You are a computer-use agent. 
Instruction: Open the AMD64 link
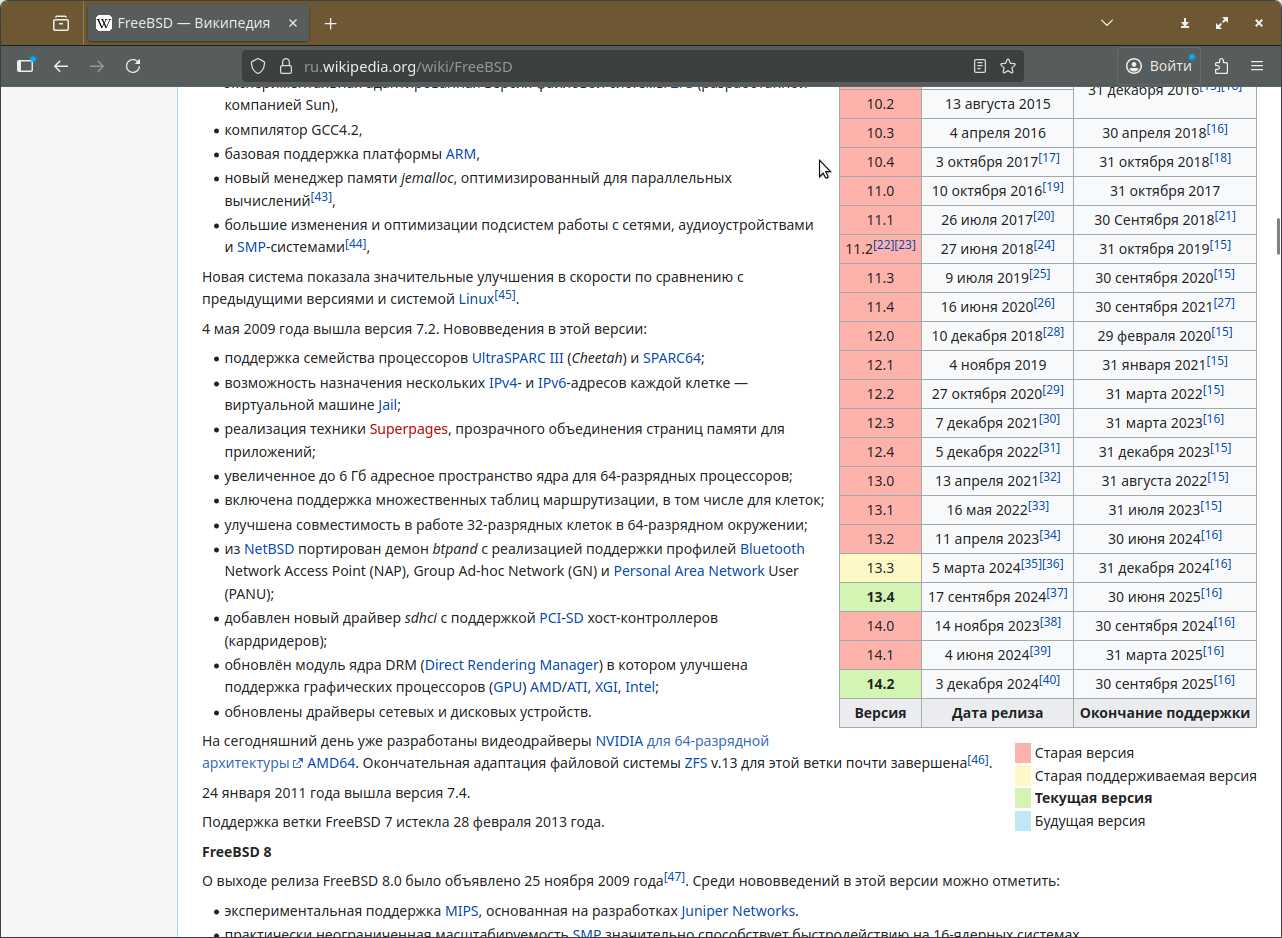(x=331, y=763)
